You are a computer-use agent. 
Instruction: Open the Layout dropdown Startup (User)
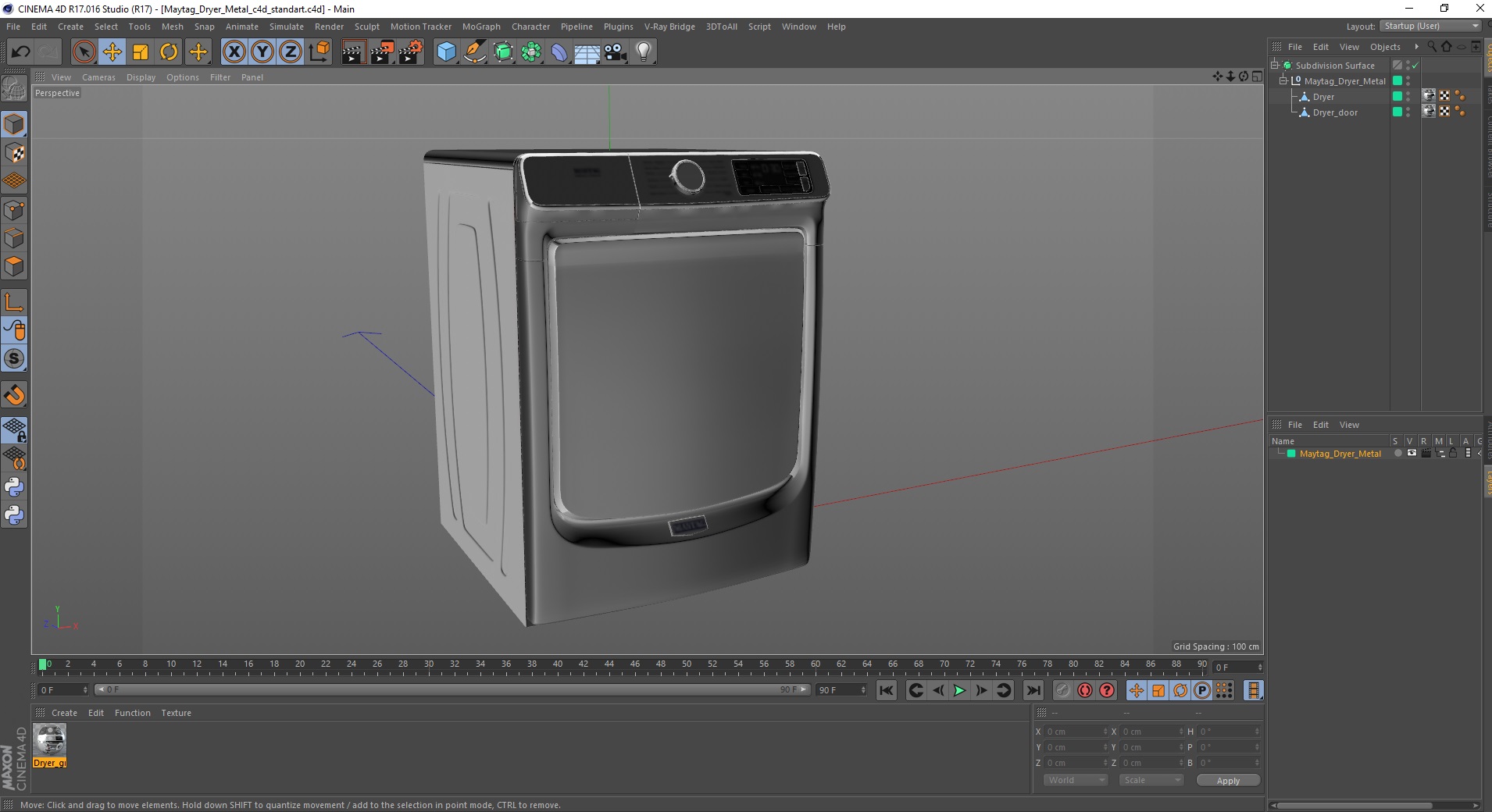1430,26
